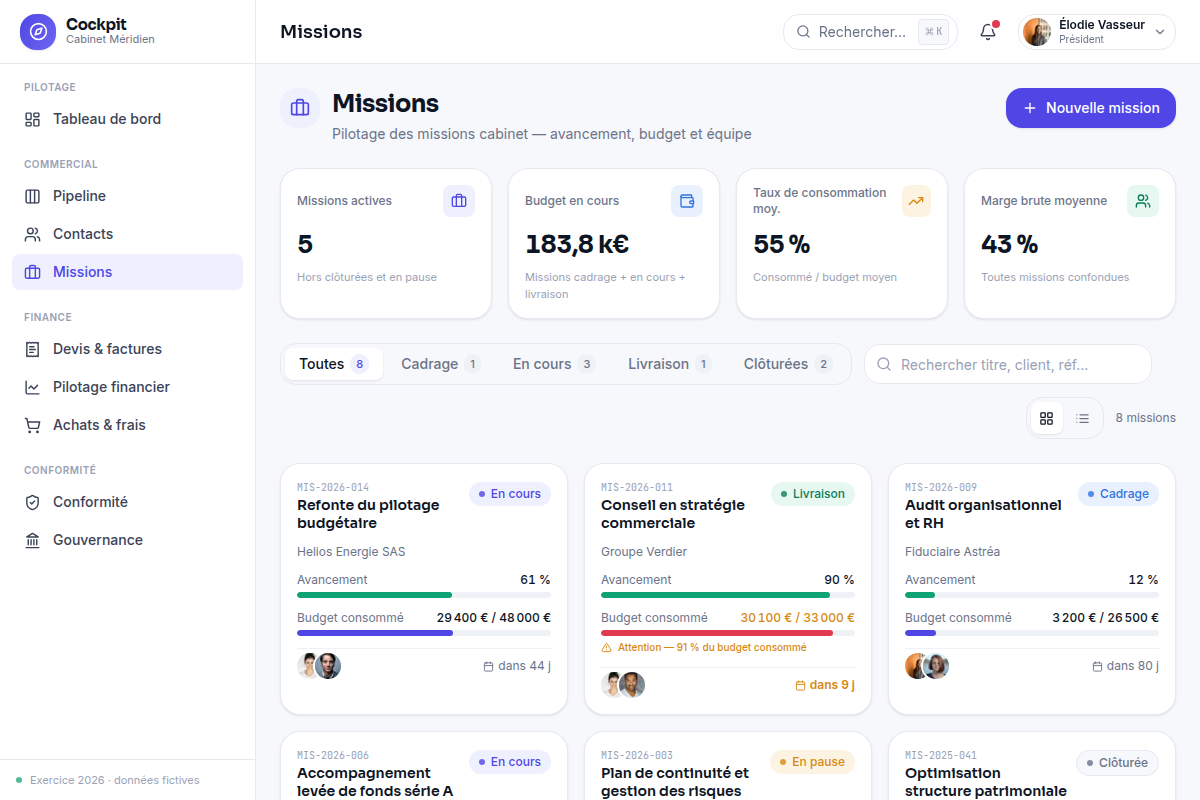The height and width of the screenshot is (800, 1200).
Task: Switch to the Cadrage tab
Action: [x=441, y=364]
